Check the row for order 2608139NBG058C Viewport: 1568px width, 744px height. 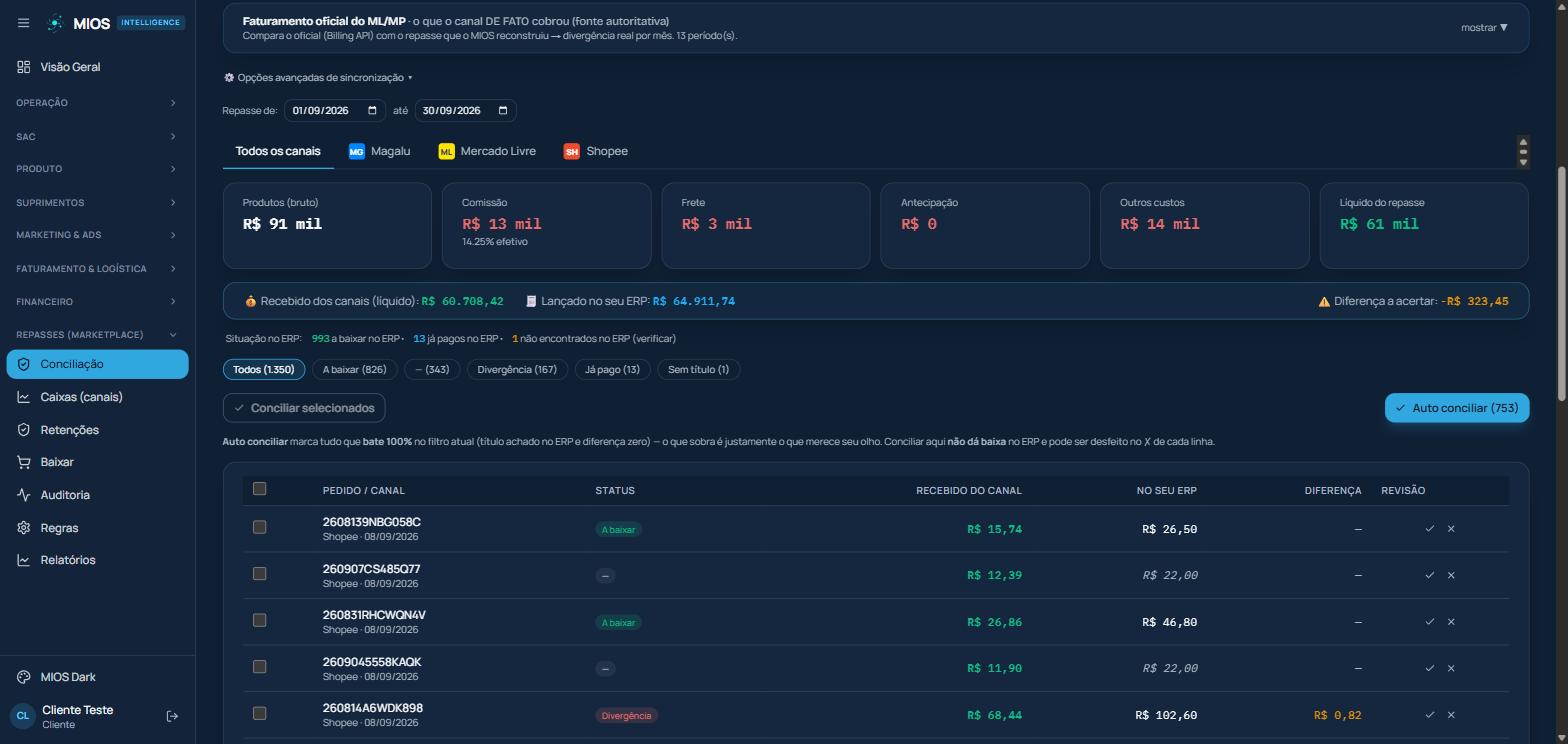260,527
